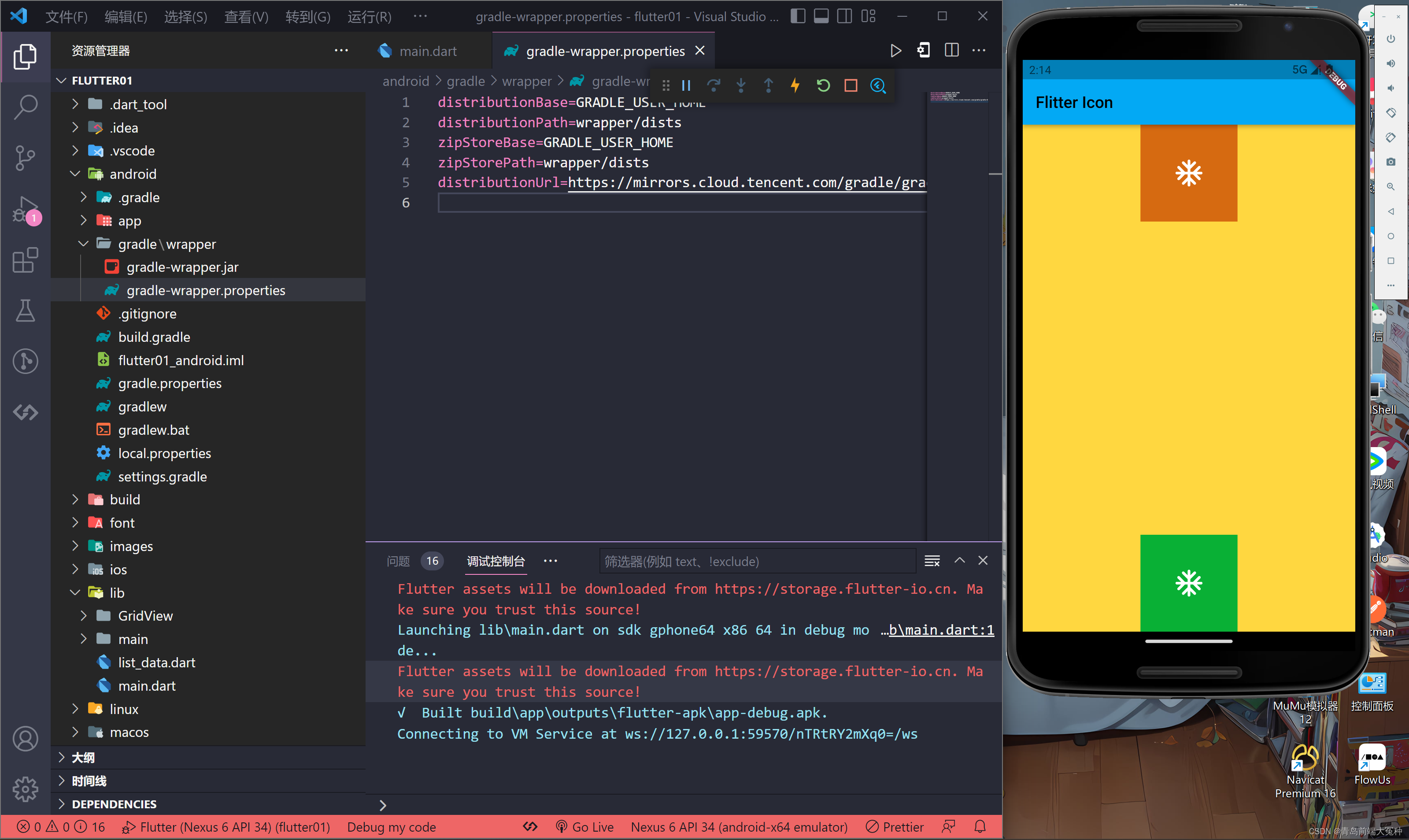The width and height of the screenshot is (1409, 840).
Task: Stop debugging with the square icon
Action: tap(851, 85)
